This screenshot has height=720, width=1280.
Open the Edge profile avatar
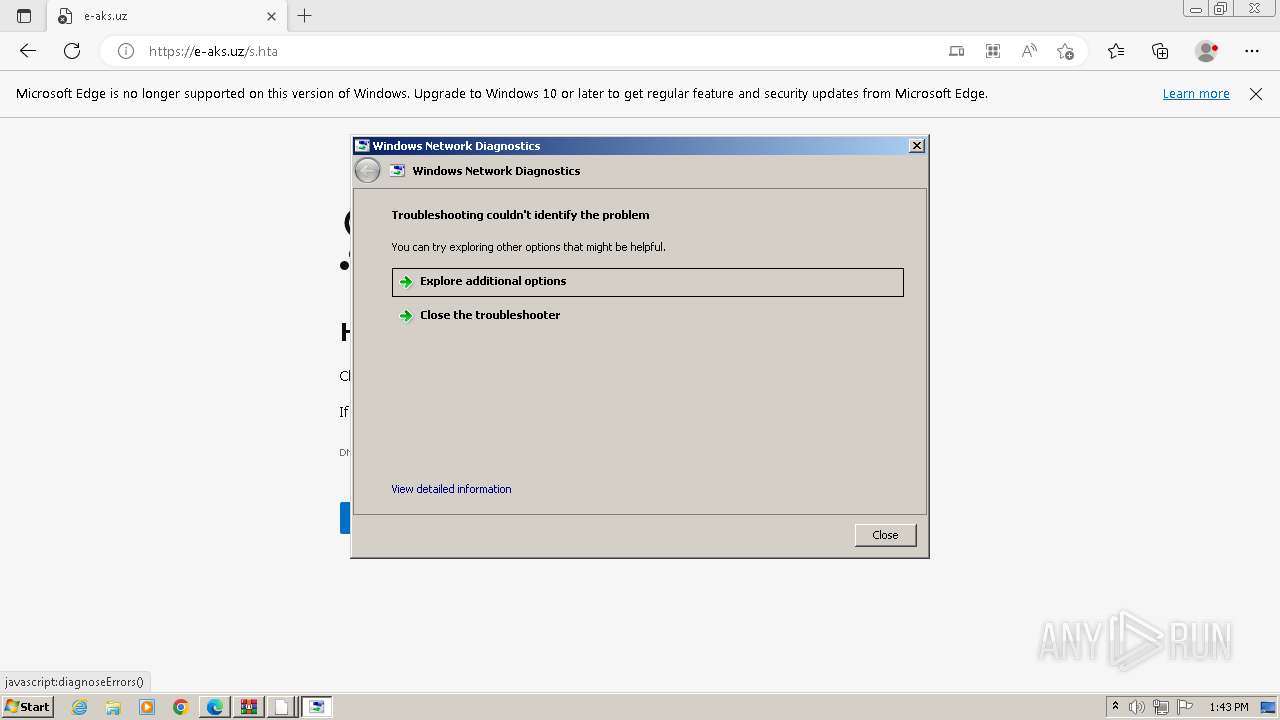pos(1206,51)
